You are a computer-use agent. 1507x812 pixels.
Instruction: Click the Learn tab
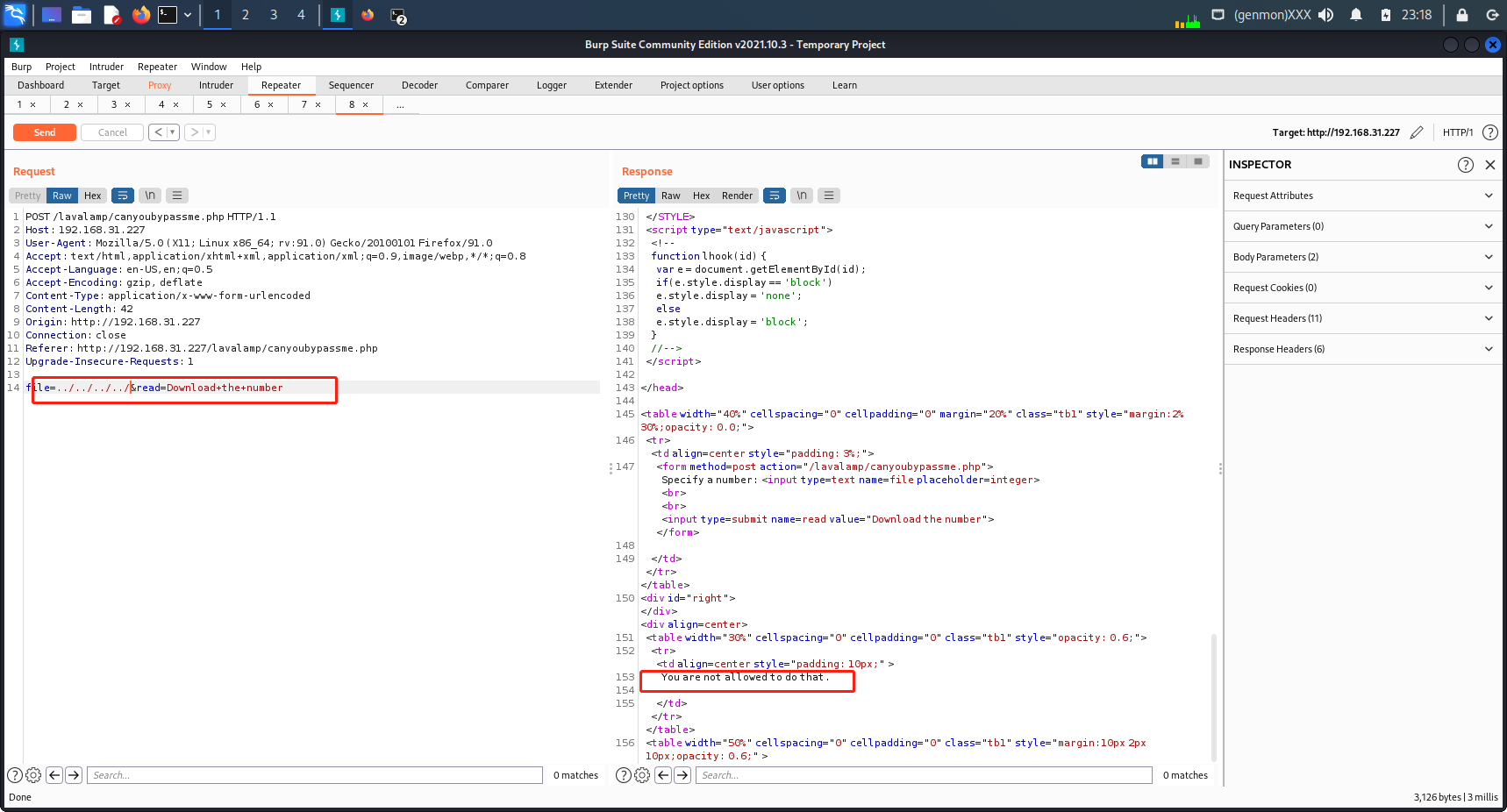click(x=845, y=85)
